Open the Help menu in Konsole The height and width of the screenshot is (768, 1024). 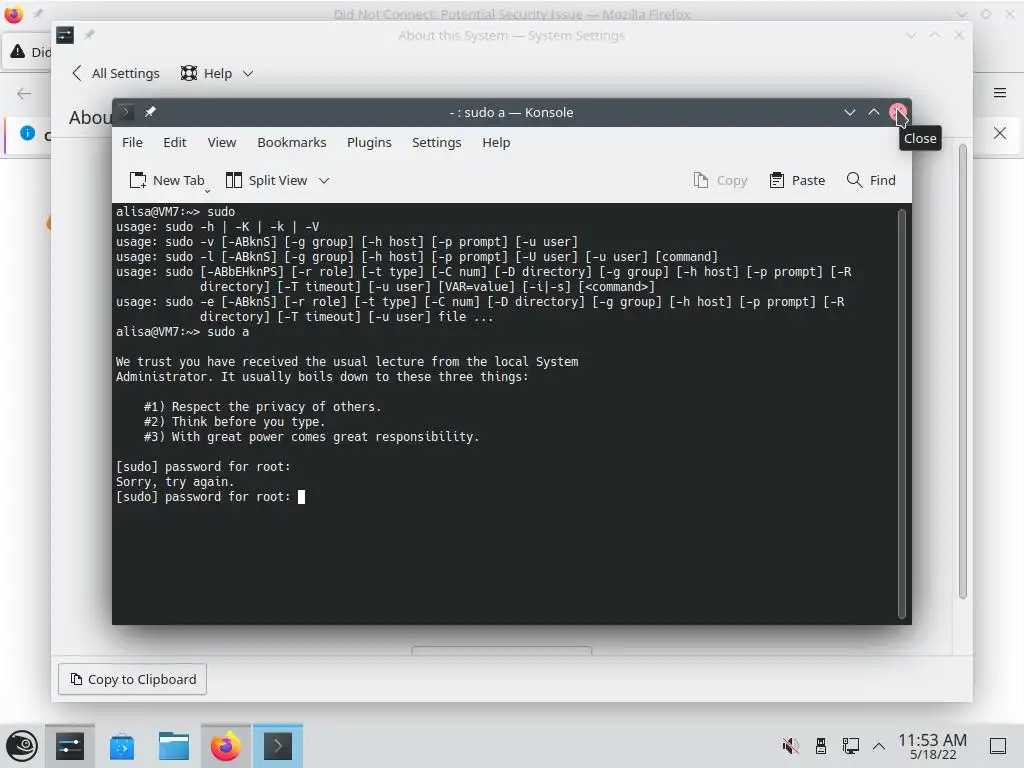click(x=496, y=142)
